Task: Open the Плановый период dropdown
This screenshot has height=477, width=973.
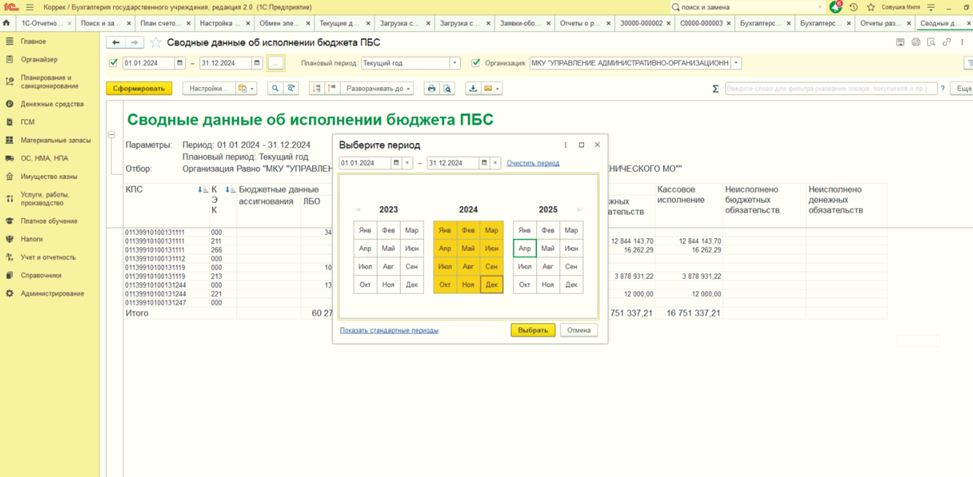Action: 455,63
